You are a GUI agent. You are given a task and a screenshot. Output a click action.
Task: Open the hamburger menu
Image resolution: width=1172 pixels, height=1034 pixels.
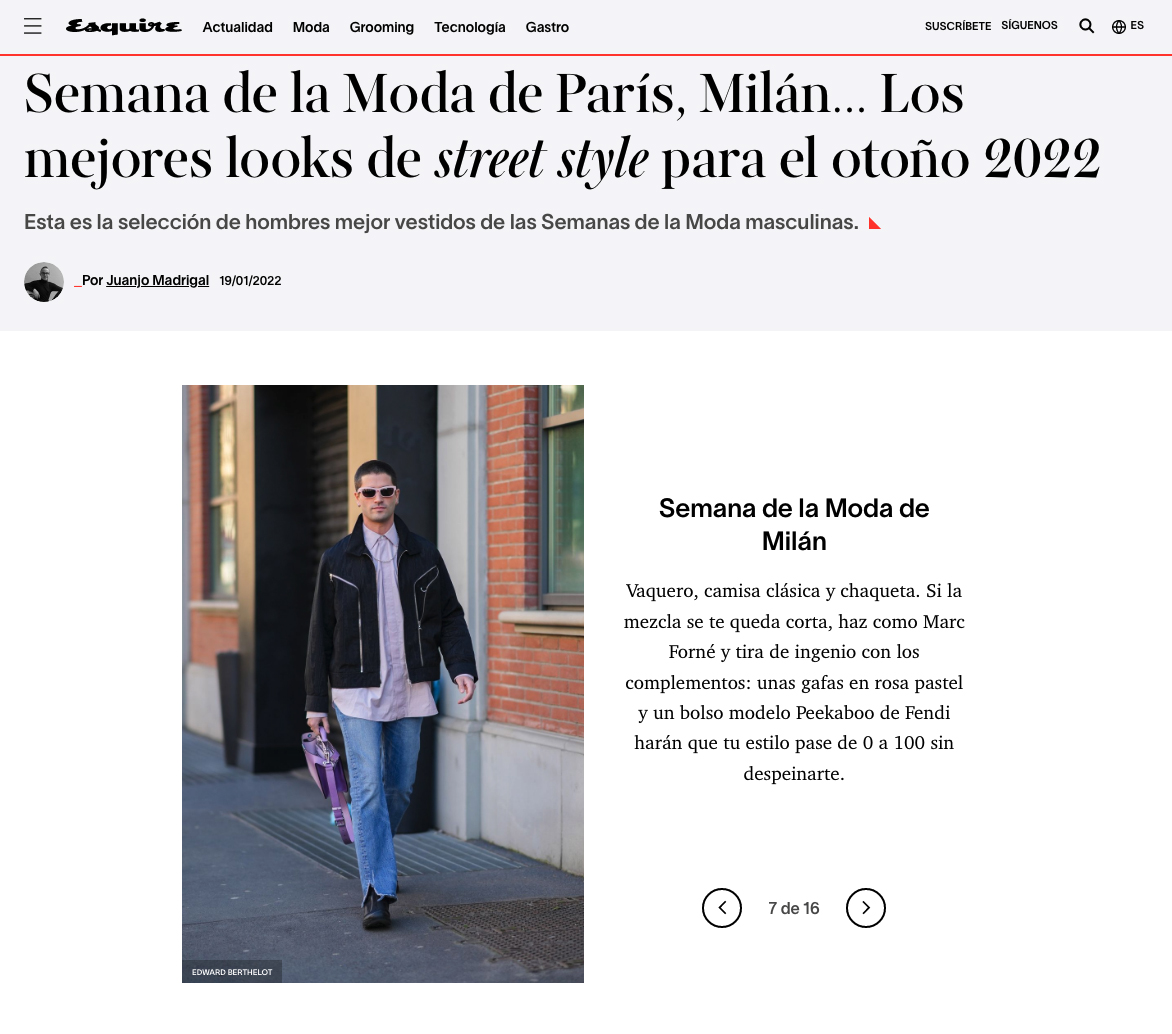pyautogui.click(x=33, y=26)
